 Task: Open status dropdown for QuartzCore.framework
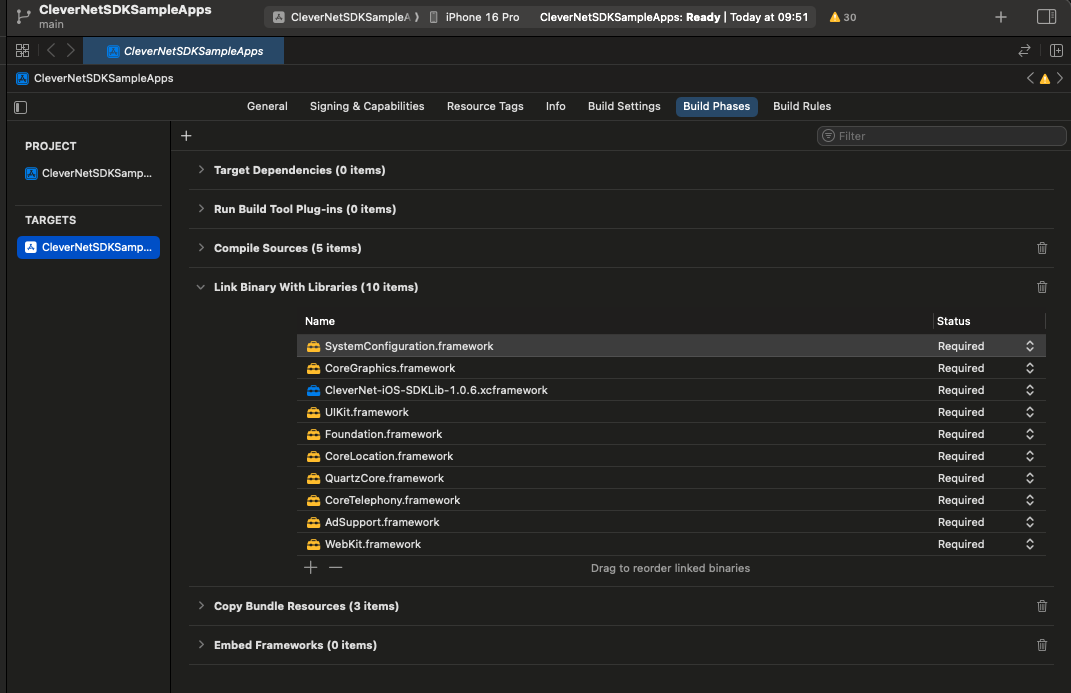(1029, 478)
